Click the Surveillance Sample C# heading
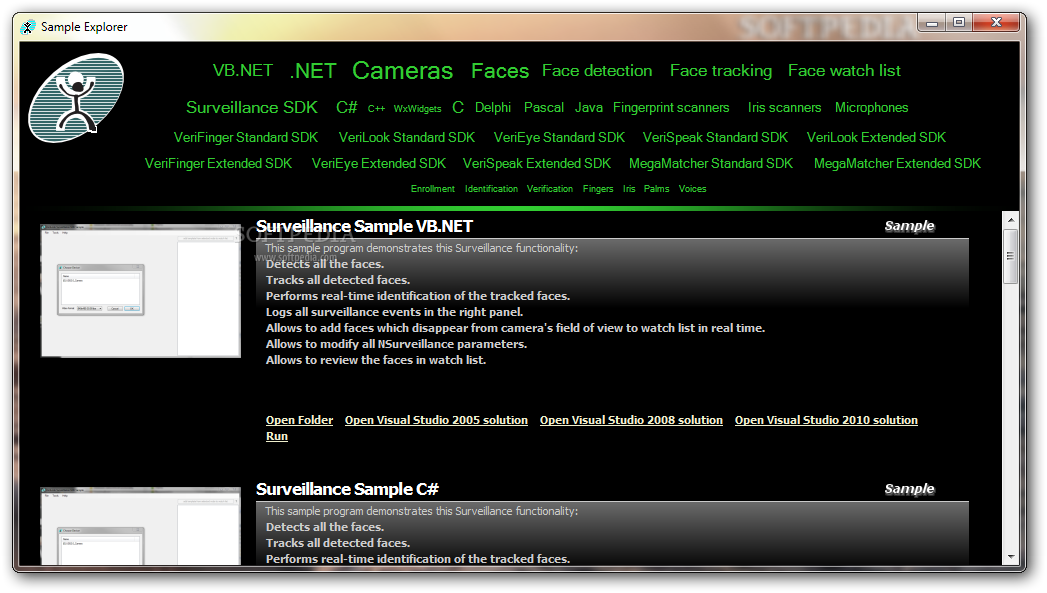1047x593 pixels. coord(347,489)
